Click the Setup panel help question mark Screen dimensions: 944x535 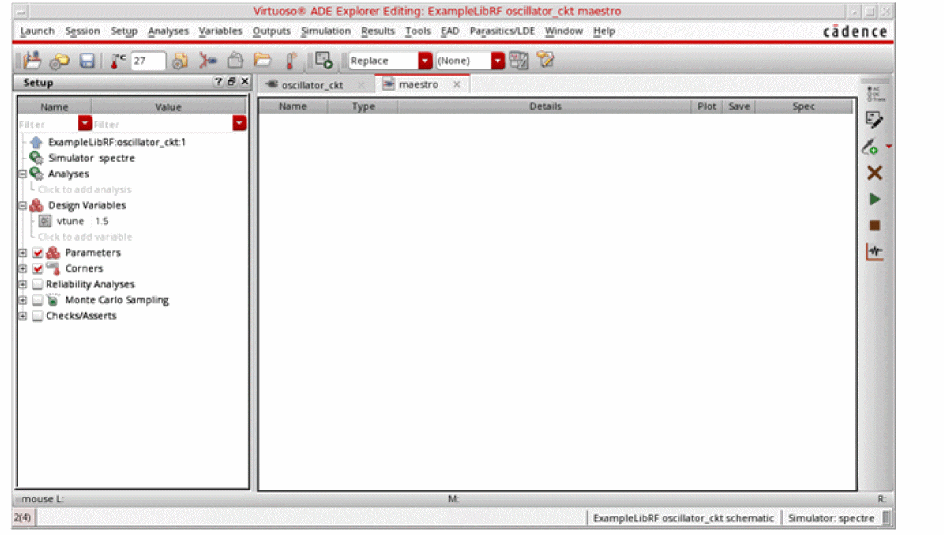tap(219, 81)
